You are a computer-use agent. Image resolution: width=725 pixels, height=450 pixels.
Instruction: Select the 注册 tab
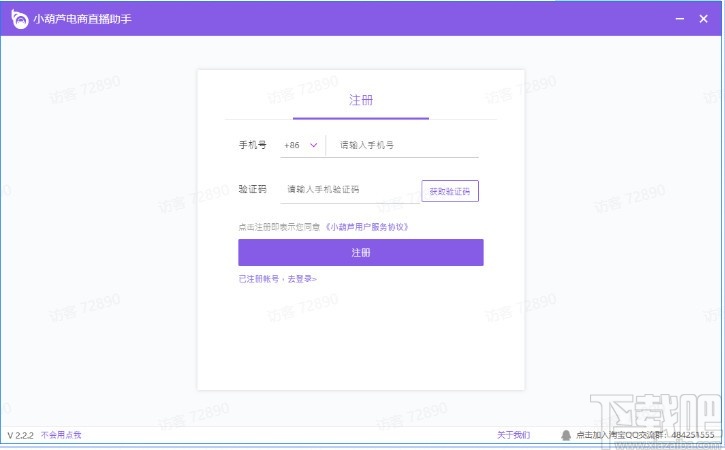[x=361, y=100]
